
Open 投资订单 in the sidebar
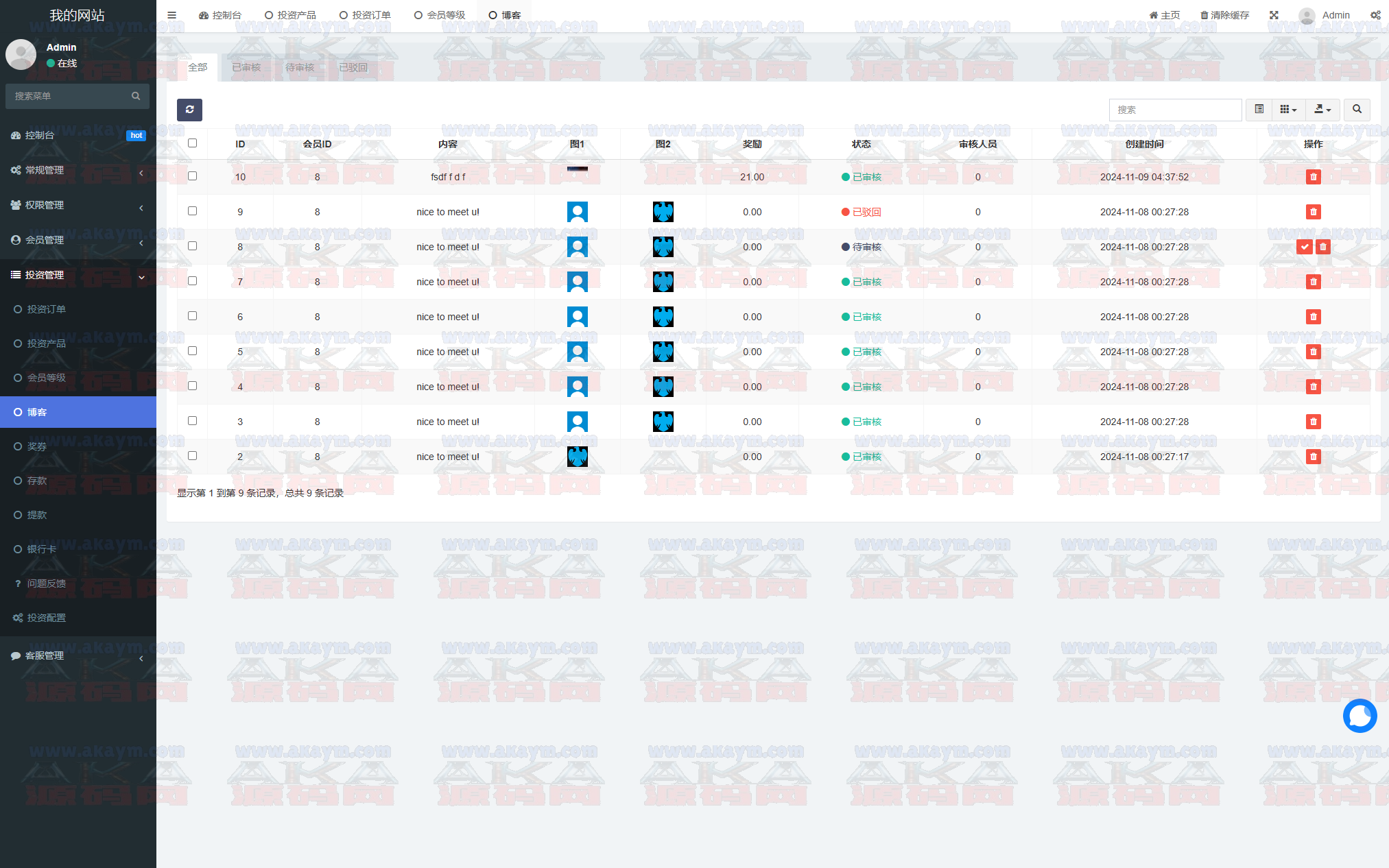47,309
